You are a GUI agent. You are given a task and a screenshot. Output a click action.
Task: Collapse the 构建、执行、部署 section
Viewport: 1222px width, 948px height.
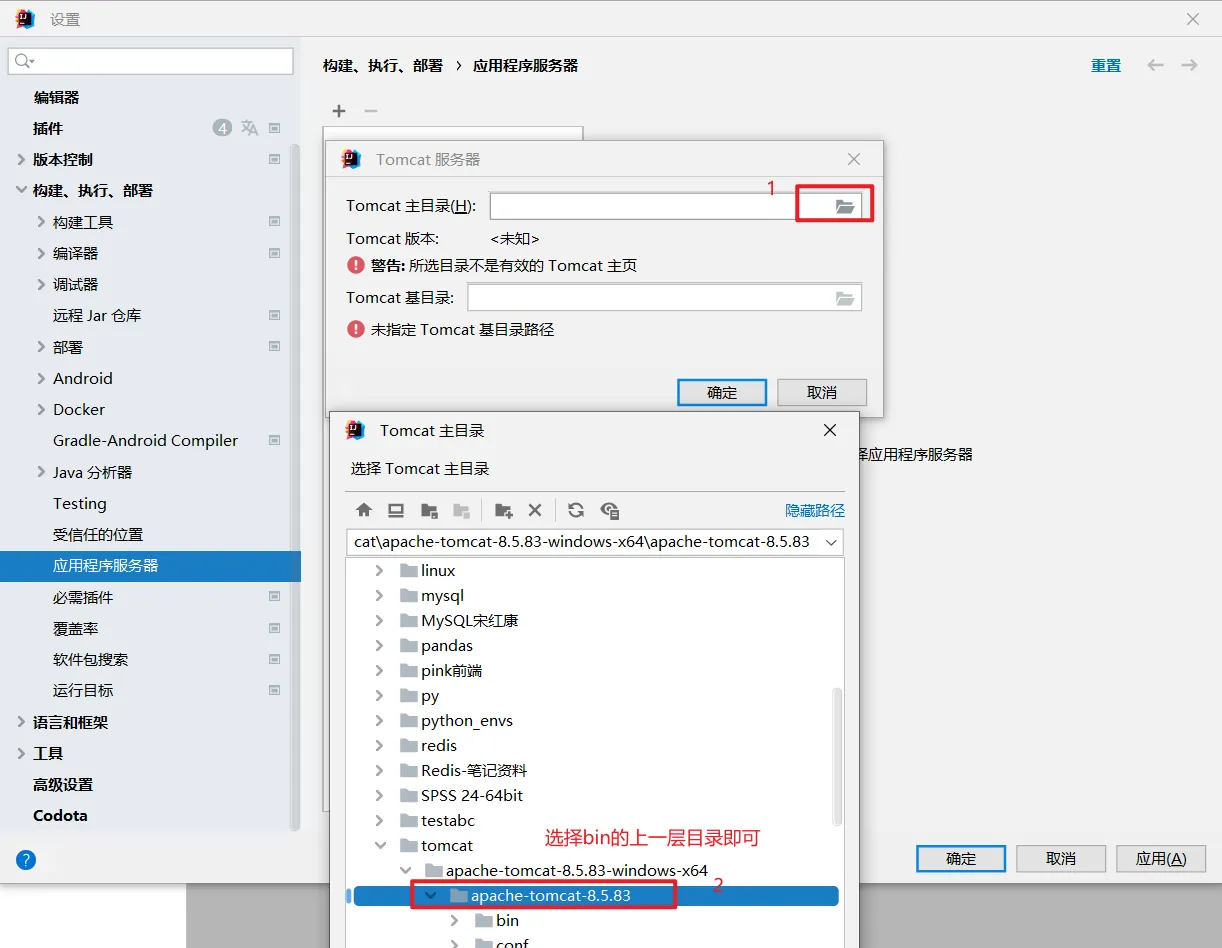coord(22,190)
